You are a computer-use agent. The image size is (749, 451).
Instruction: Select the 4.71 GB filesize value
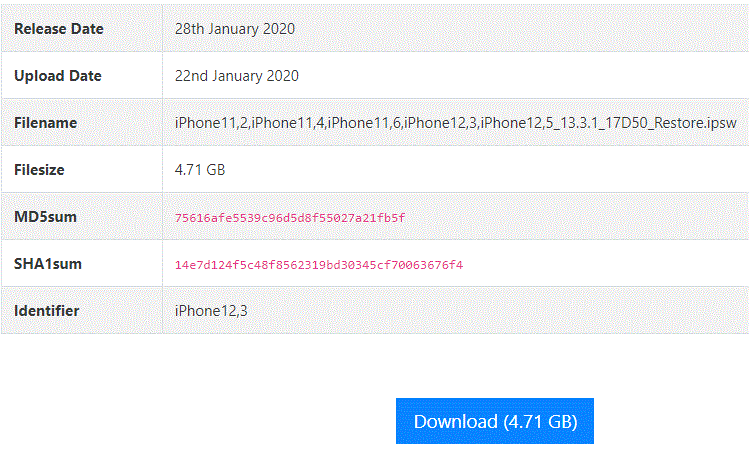(x=200, y=170)
